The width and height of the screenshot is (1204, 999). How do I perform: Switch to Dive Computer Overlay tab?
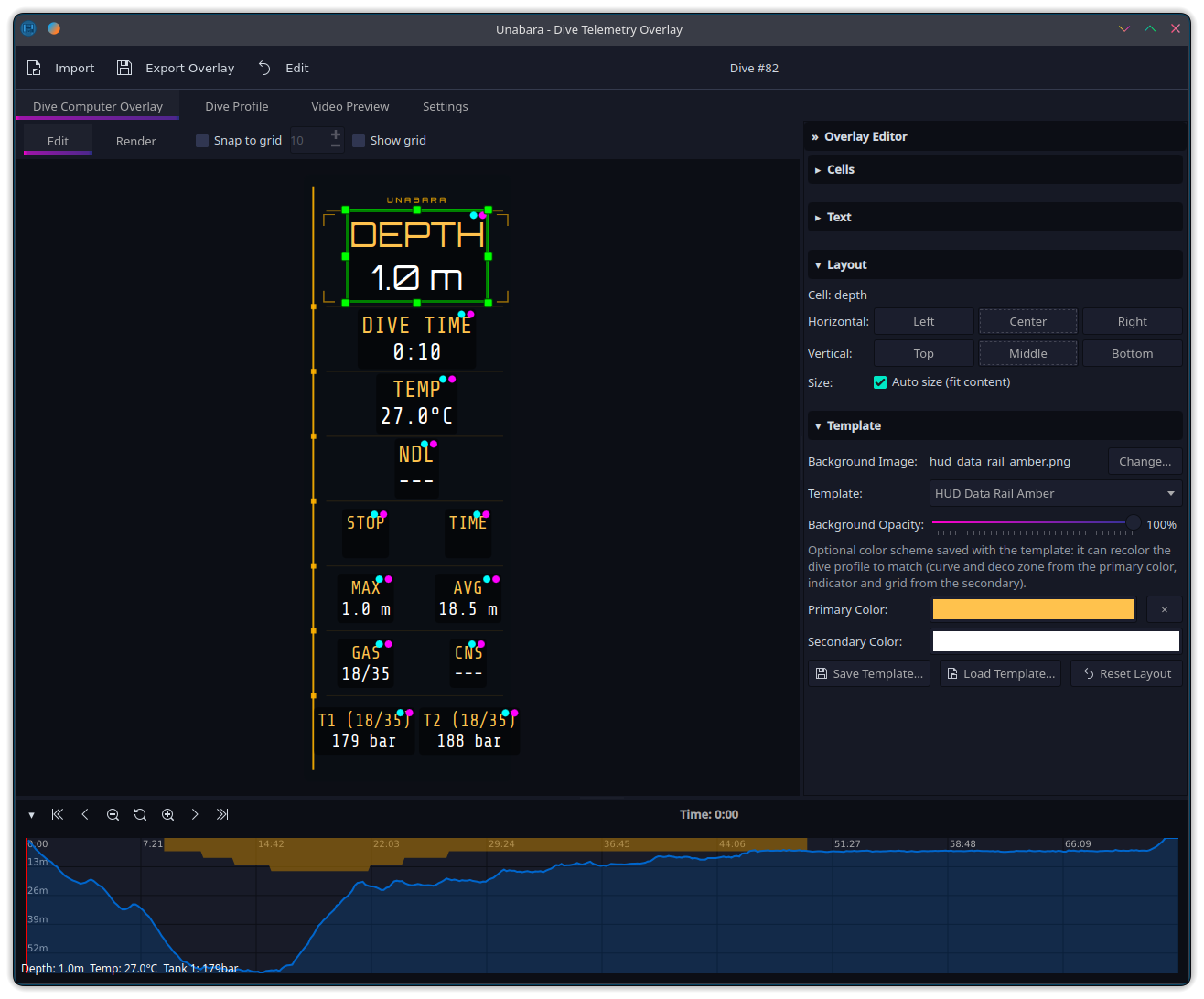coord(98,106)
